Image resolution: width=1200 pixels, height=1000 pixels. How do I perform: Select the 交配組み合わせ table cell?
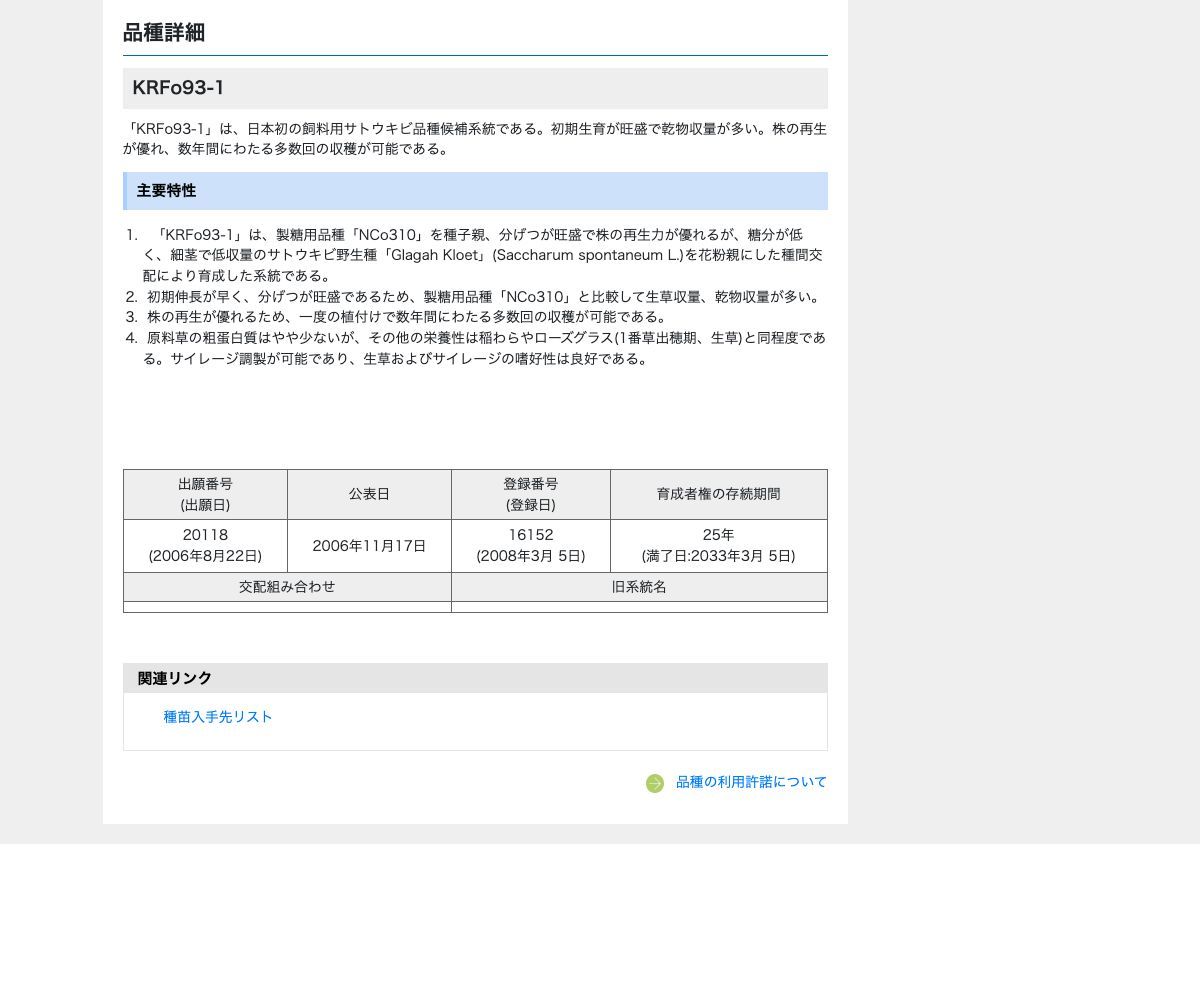[287, 587]
